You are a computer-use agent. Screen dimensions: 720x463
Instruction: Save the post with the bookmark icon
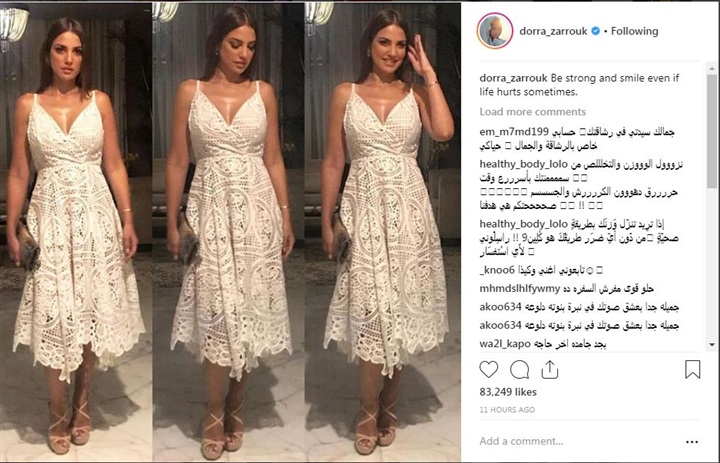coord(692,369)
